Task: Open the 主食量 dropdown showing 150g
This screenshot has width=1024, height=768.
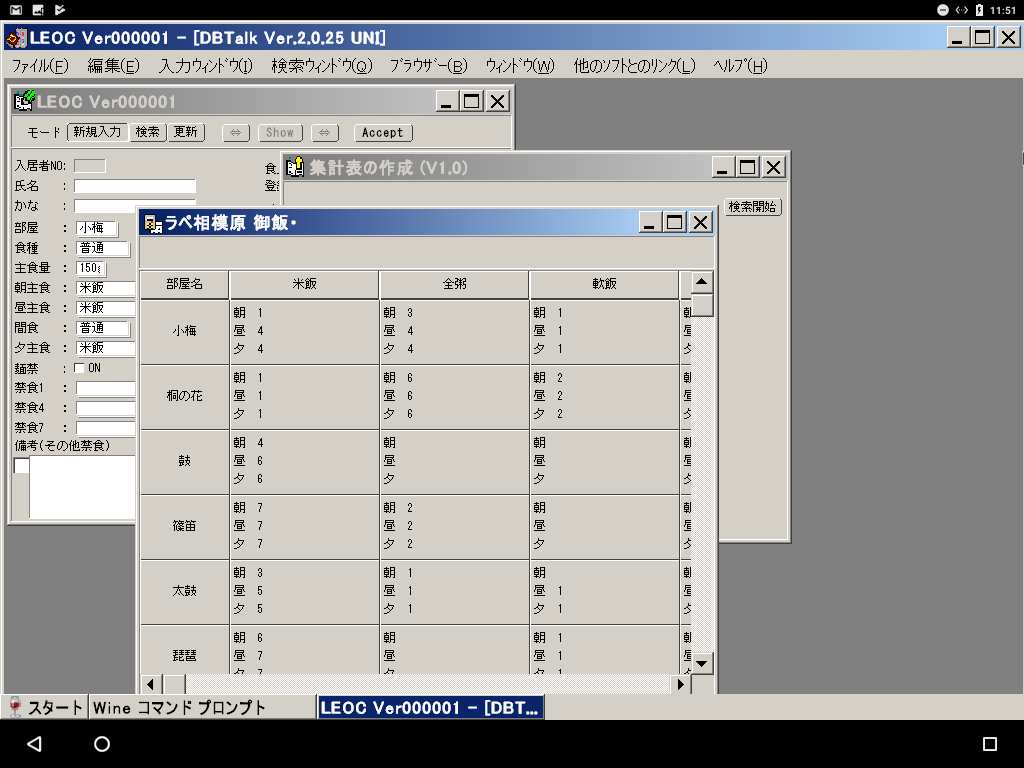Action: [x=91, y=268]
